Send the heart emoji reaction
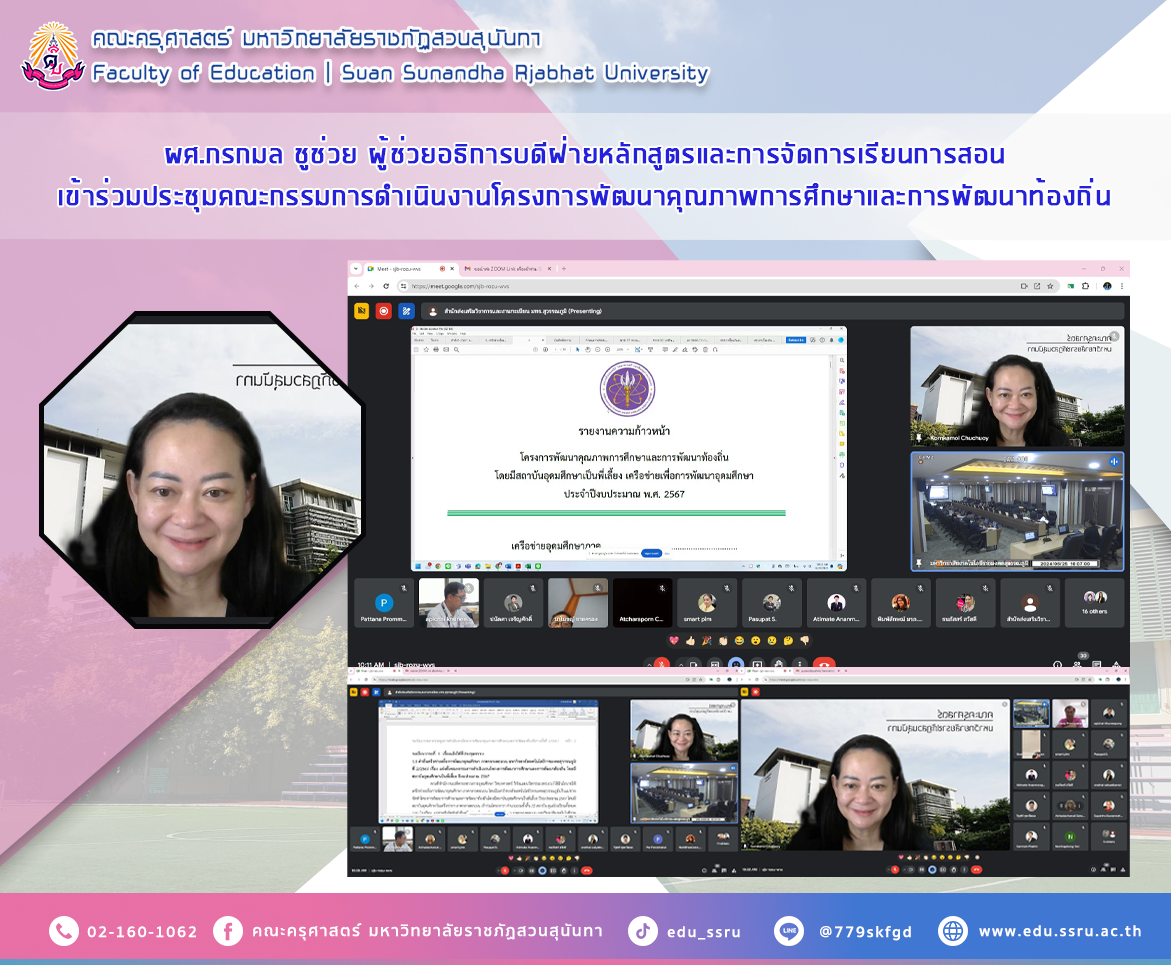Screen dimensions: 1171x965 click(x=674, y=640)
